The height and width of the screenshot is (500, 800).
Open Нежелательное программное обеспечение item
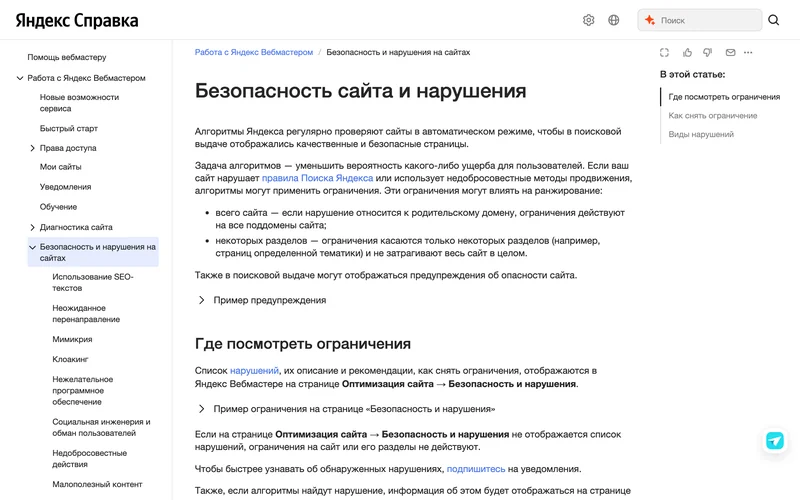pyautogui.click(x=83, y=390)
